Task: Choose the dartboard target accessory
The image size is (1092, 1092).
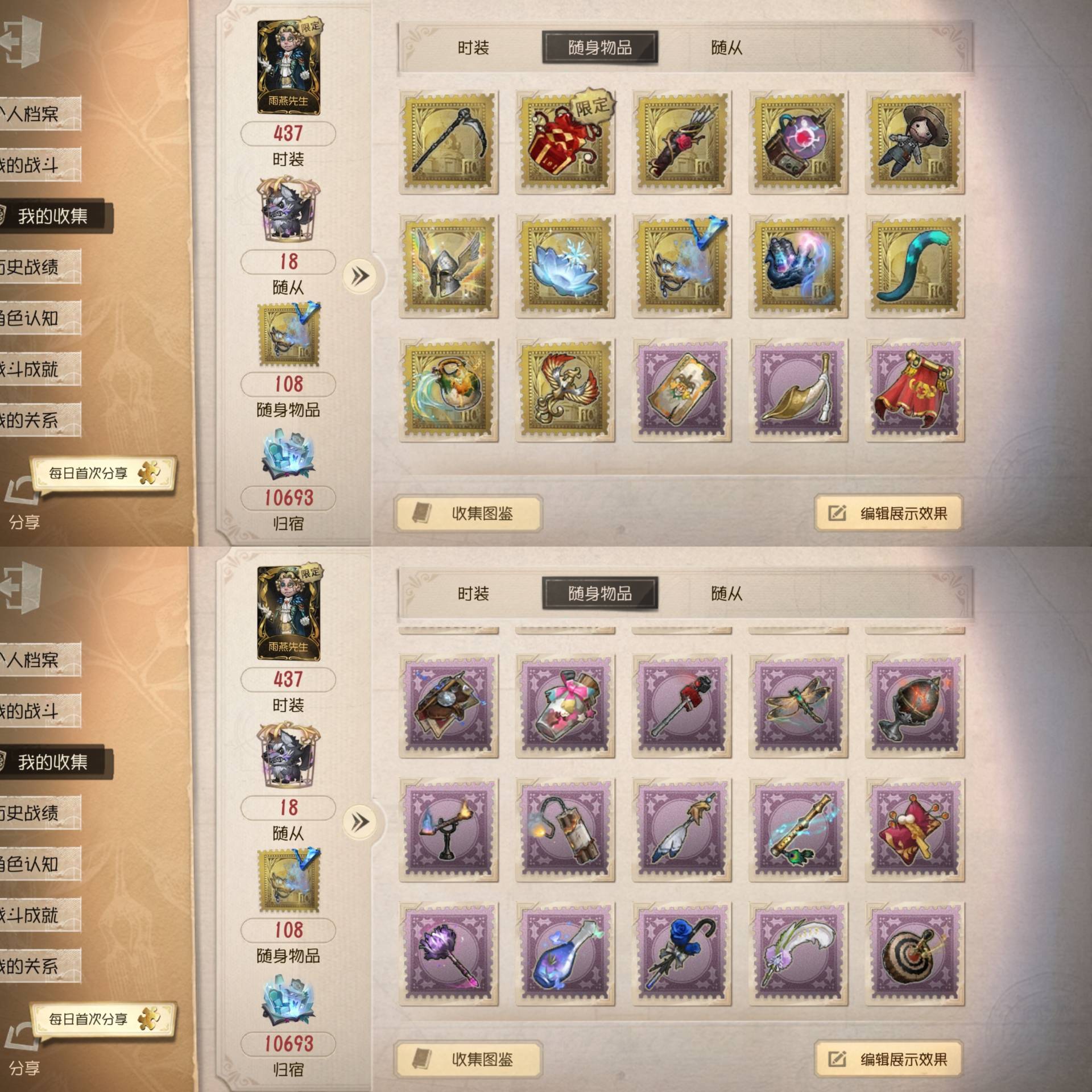Action: tap(915, 954)
